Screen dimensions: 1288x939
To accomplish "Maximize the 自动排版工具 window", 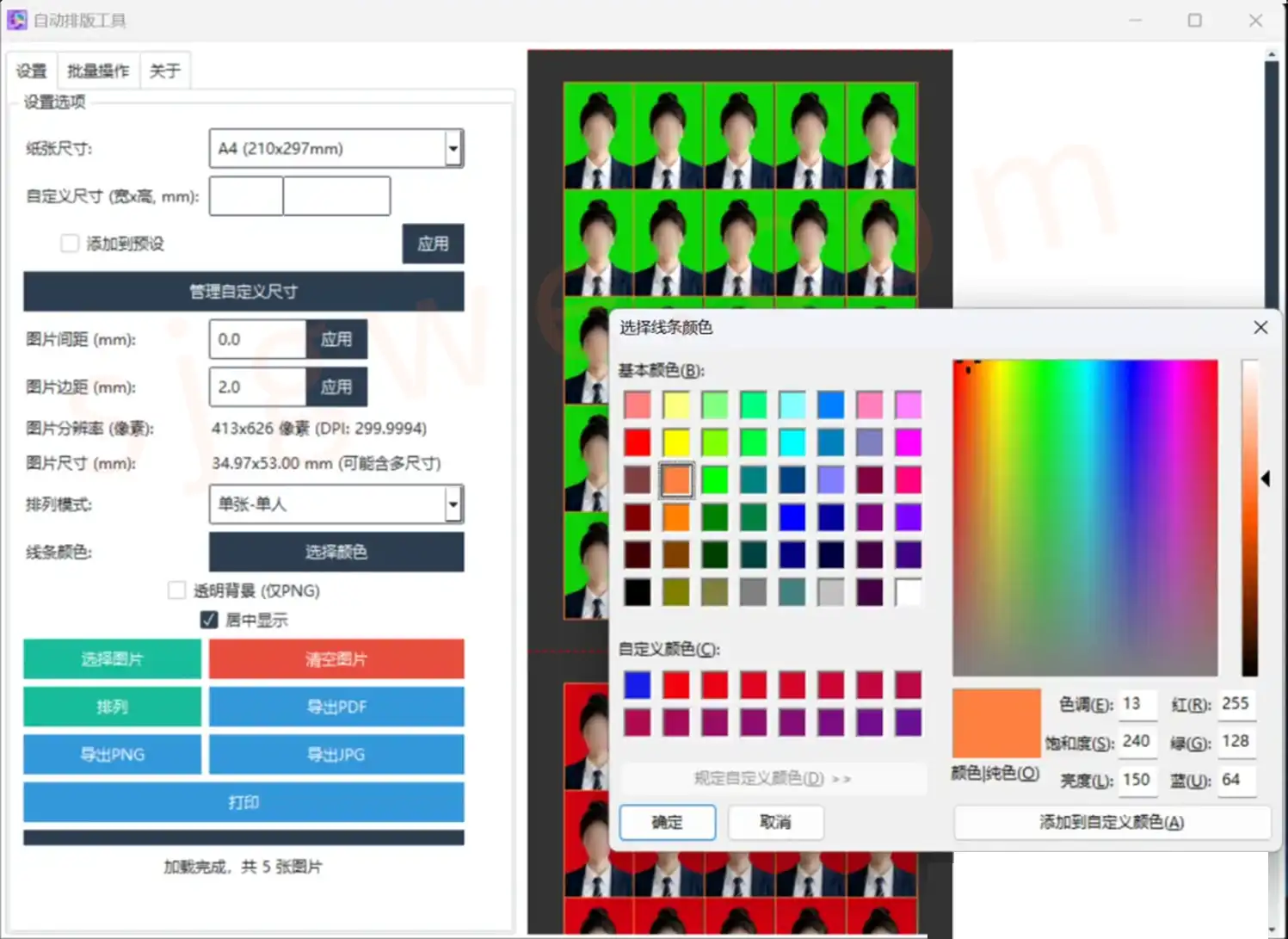I will (x=1195, y=20).
